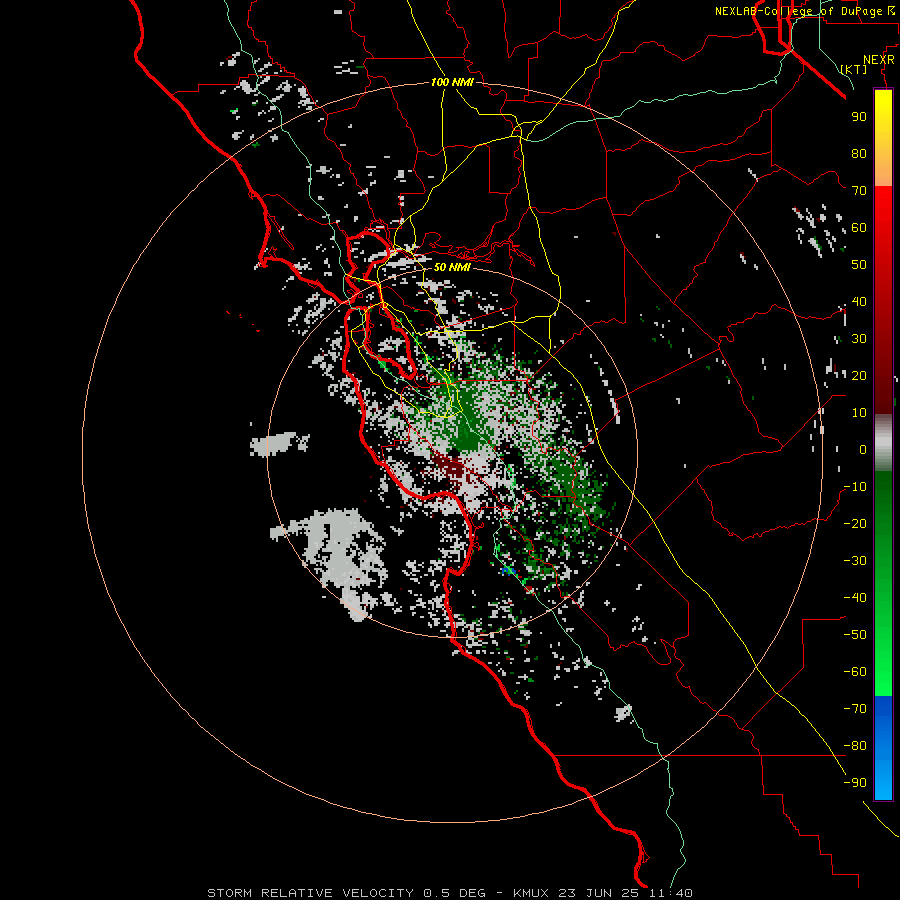Click the [KT] units label

coord(854,69)
